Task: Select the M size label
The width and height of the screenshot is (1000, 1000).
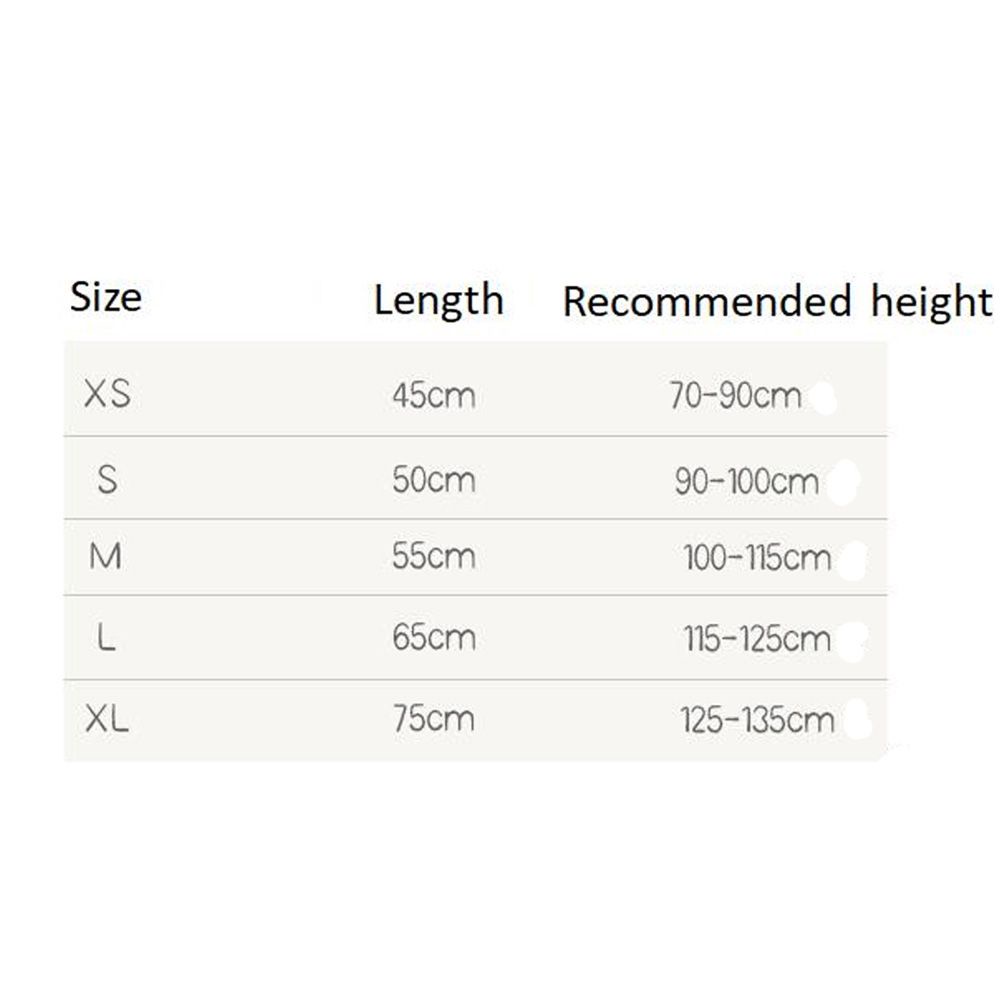Action: pyautogui.click(x=106, y=556)
